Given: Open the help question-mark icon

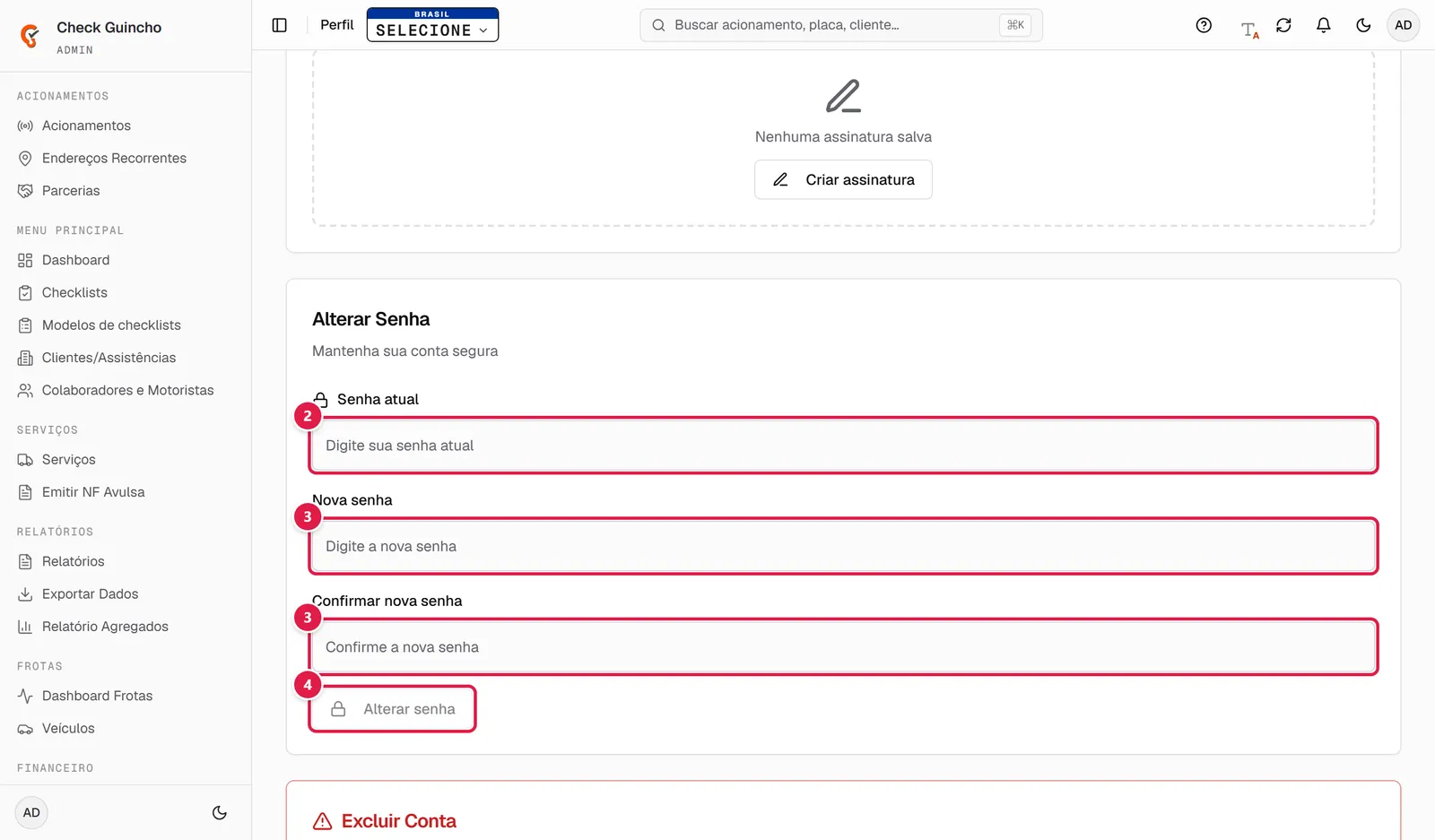Looking at the screenshot, I should [1204, 25].
